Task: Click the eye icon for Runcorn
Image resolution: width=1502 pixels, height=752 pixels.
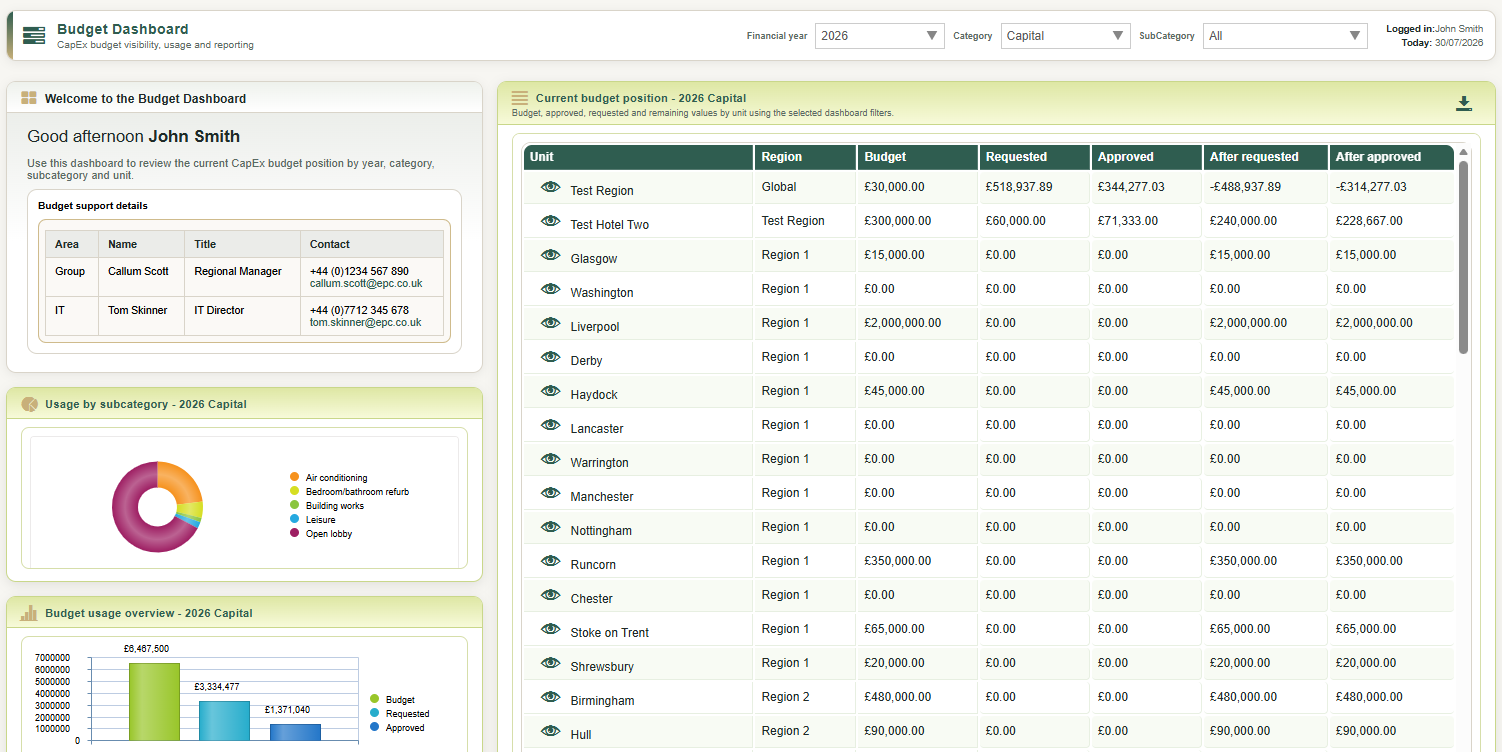Action: (550, 561)
